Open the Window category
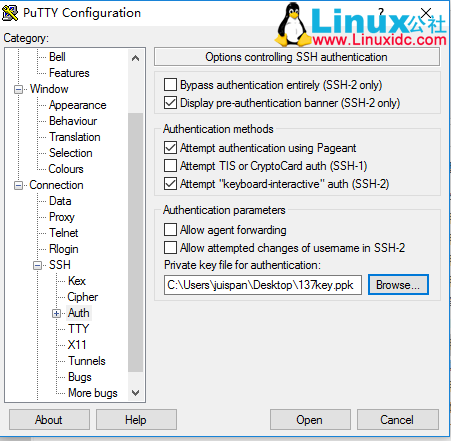Screen dimensions: 451x441 pos(49,89)
